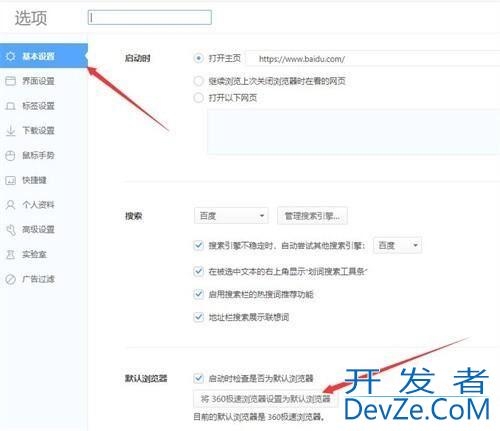Select 打开主页 radio button

point(198,58)
